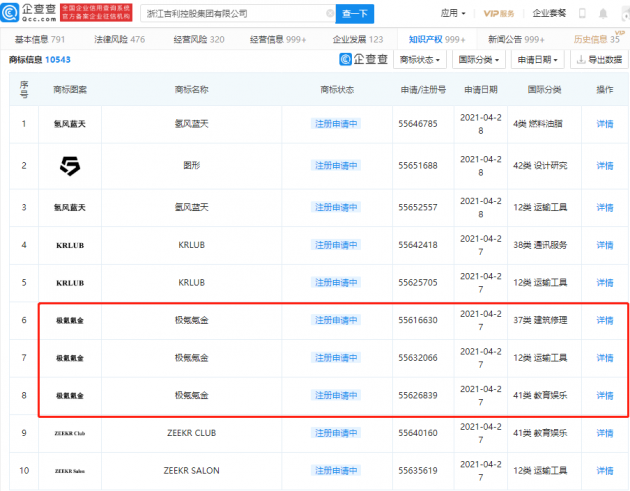Open the VIP服务 link

(x=499, y=14)
